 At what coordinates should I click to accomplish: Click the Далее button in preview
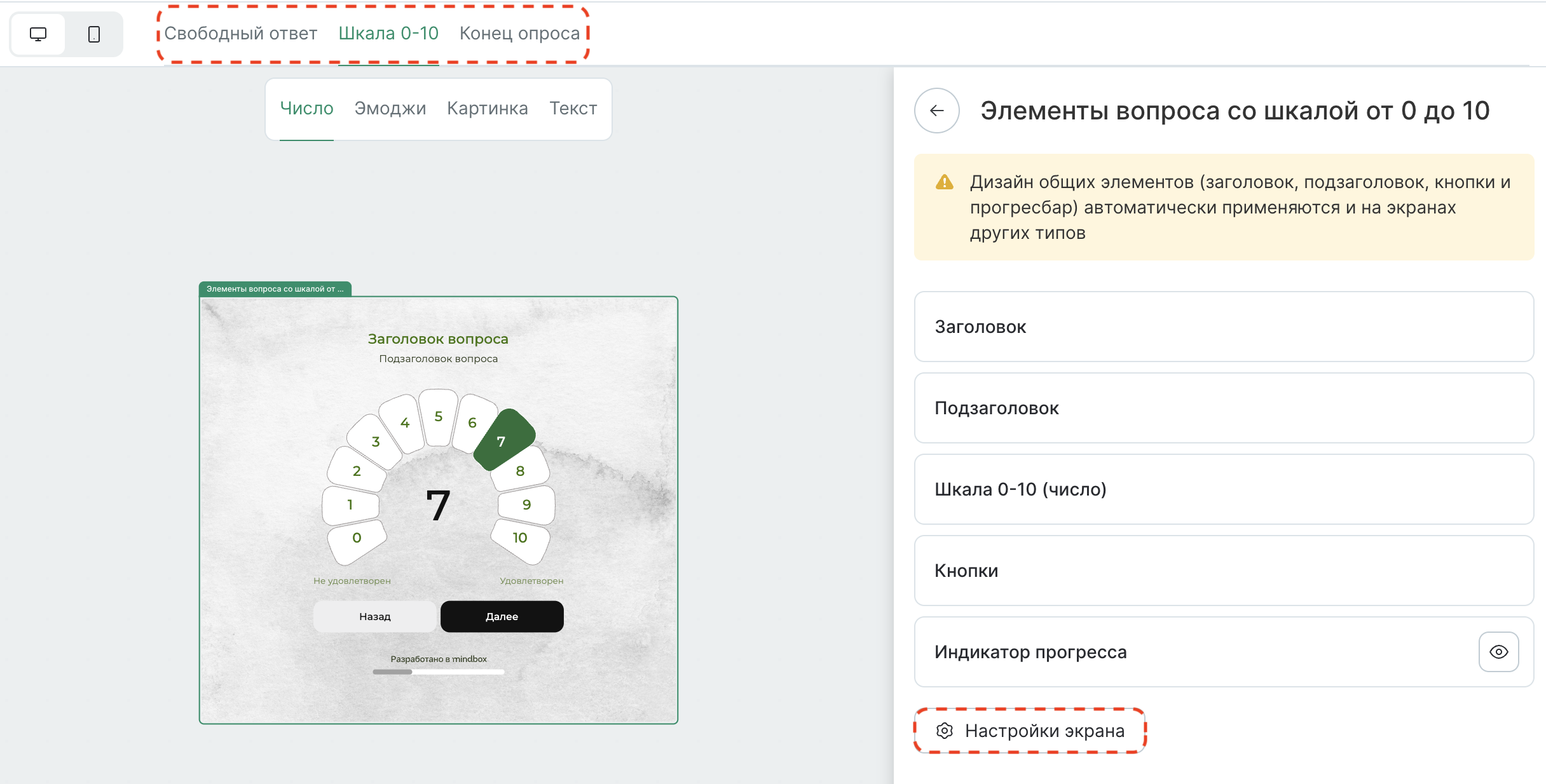501,616
